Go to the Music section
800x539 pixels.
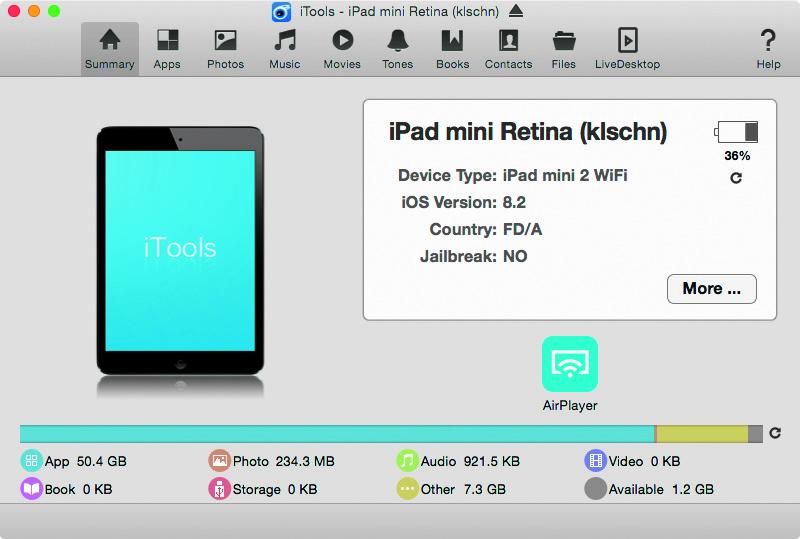coord(285,49)
